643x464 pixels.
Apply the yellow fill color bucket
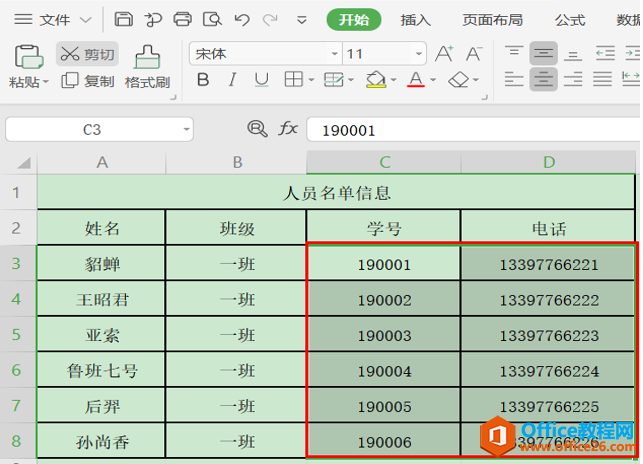point(375,80)
